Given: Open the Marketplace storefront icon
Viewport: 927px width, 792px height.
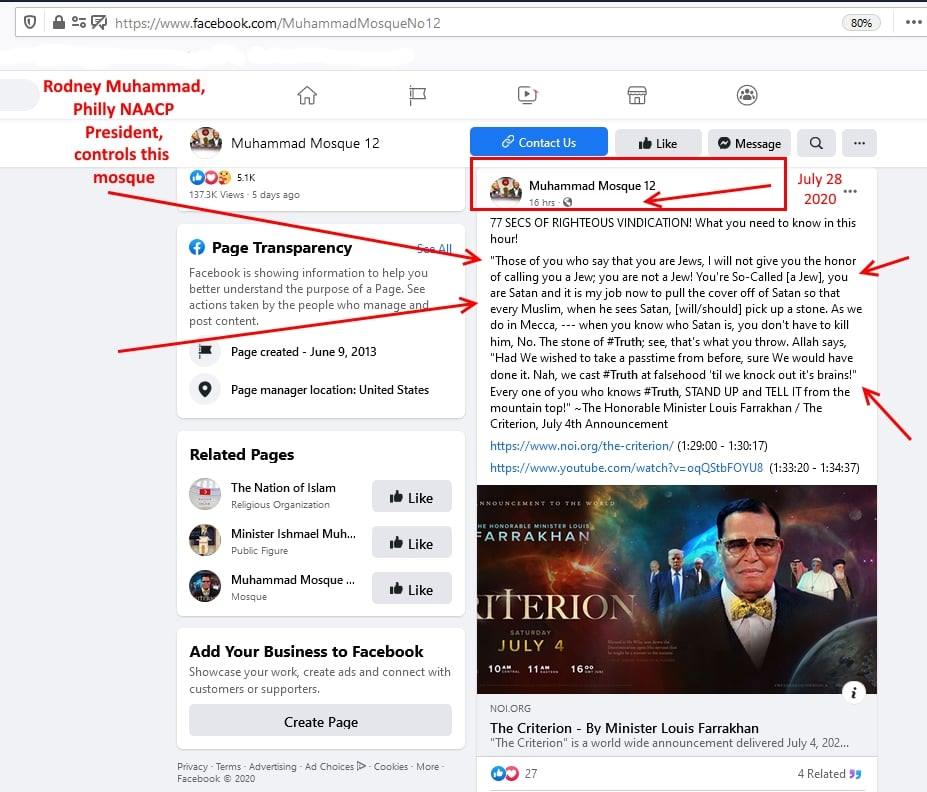Looking at the screenshot, I should [x=637, y=95].
